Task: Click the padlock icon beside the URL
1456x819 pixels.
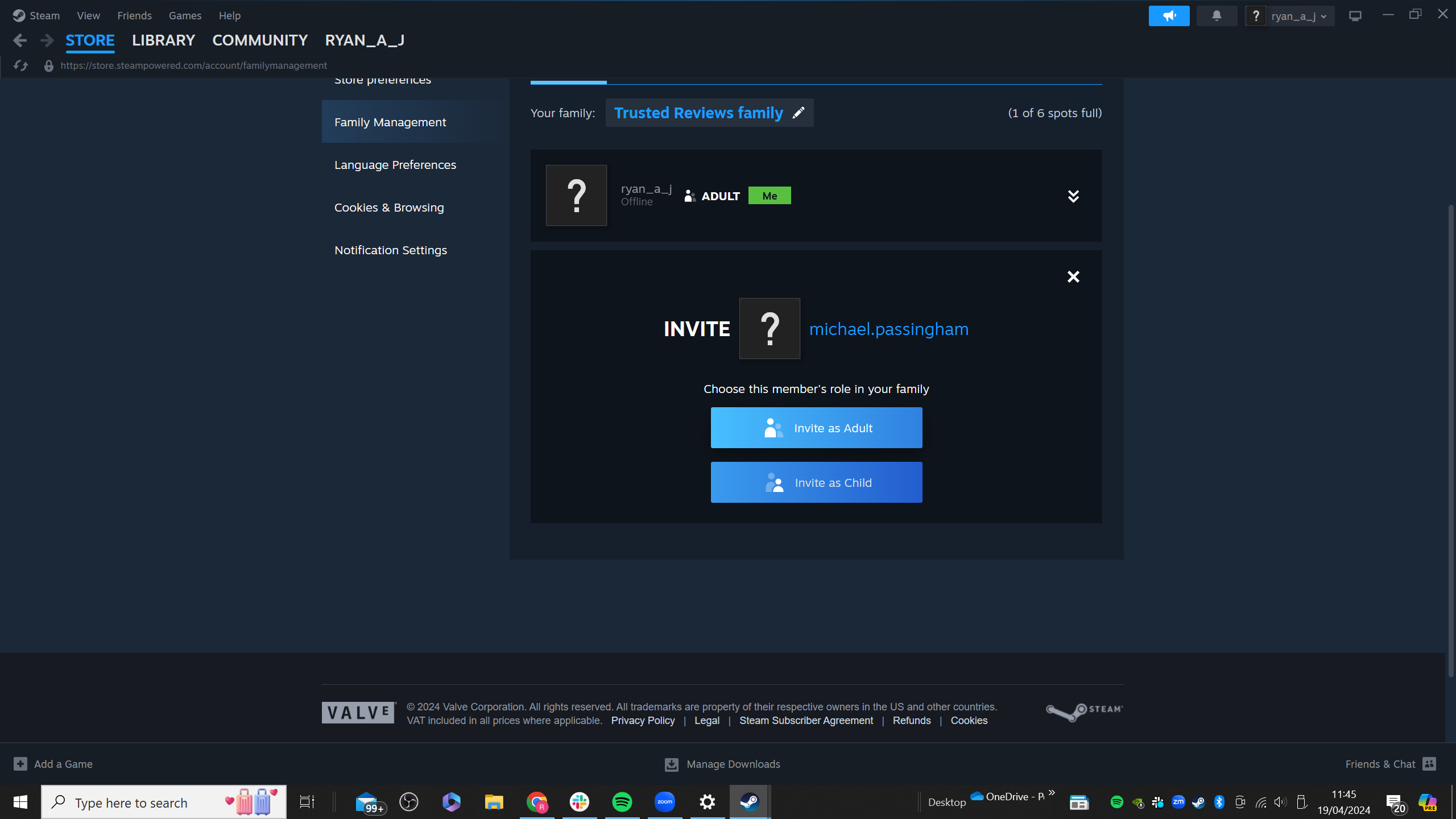Action: [49, 66]
